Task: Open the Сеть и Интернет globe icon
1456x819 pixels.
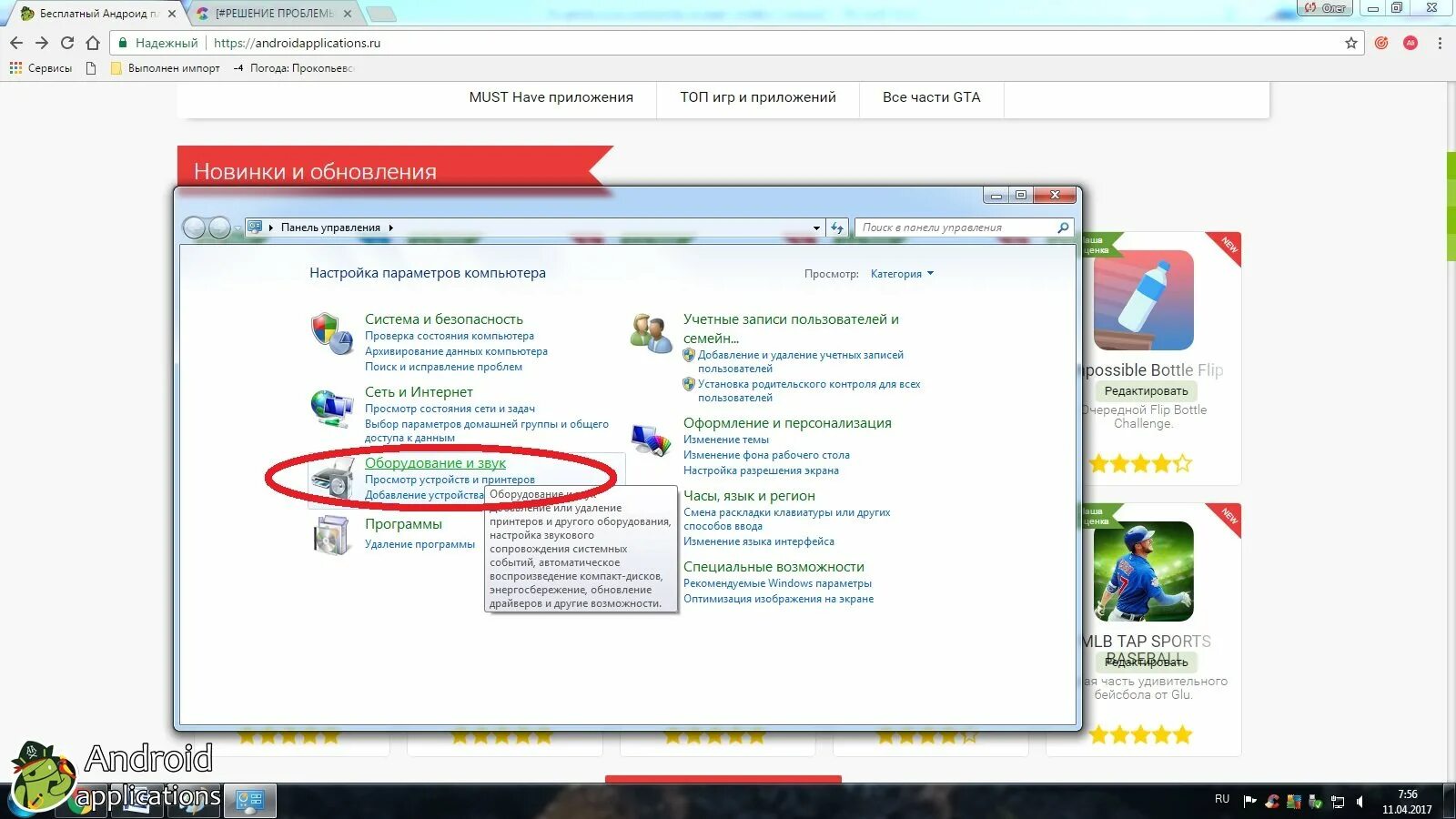Action: point(331,408)
